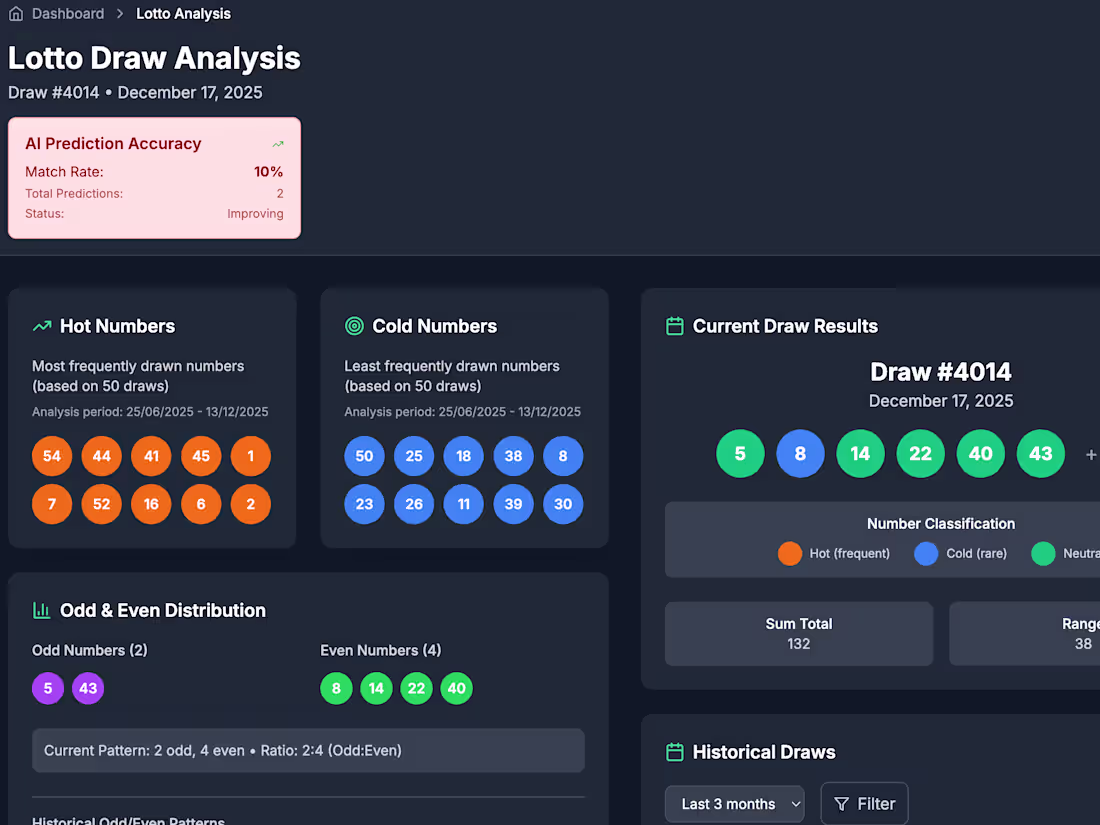Click the bar-chart icon on Odd & Even Distribution
1100x825 pixels.
(x=41, y=610)
